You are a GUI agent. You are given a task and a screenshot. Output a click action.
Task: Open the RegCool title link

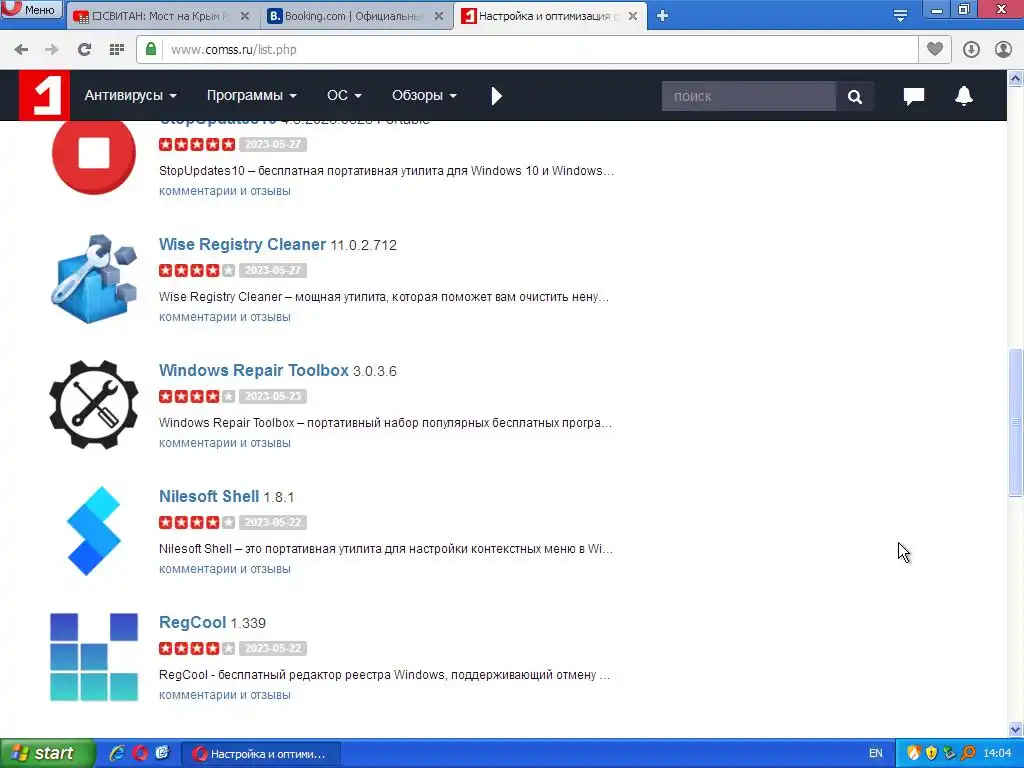[x=193, y=622]
